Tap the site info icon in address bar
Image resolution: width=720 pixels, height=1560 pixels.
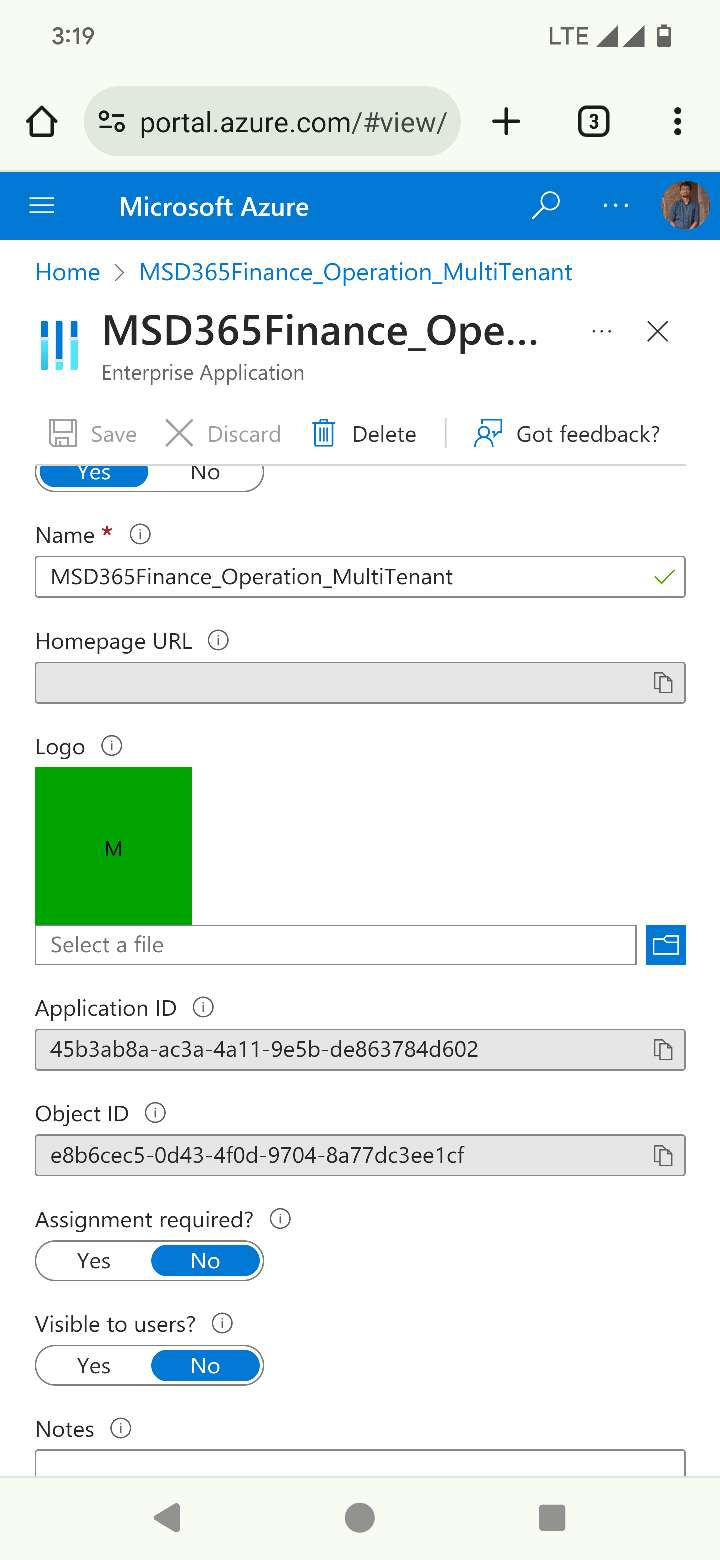tap(111, 122)
